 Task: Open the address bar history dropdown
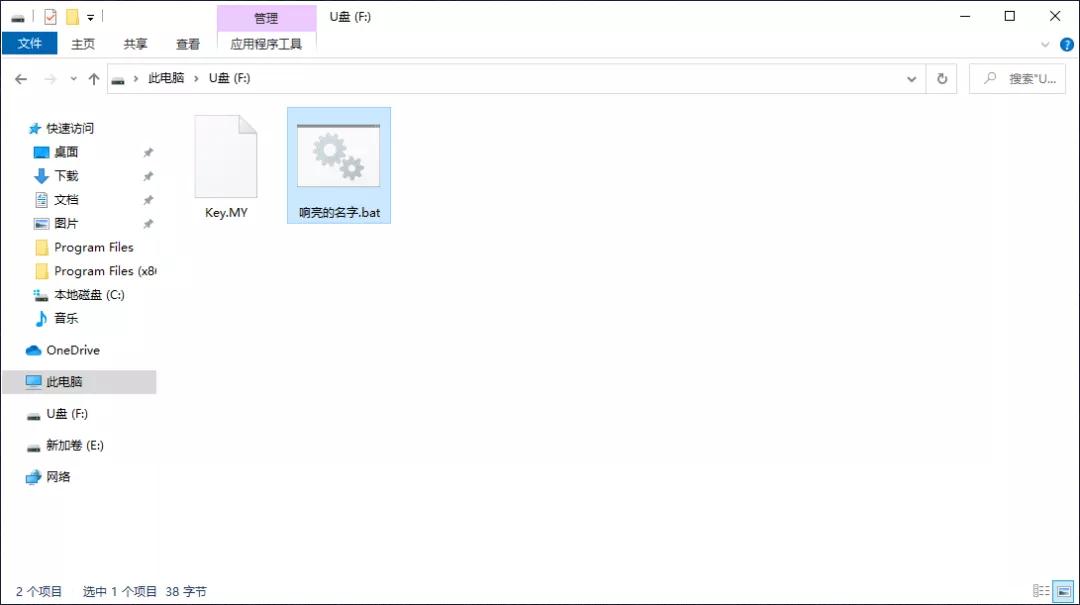tap(911, 77)
